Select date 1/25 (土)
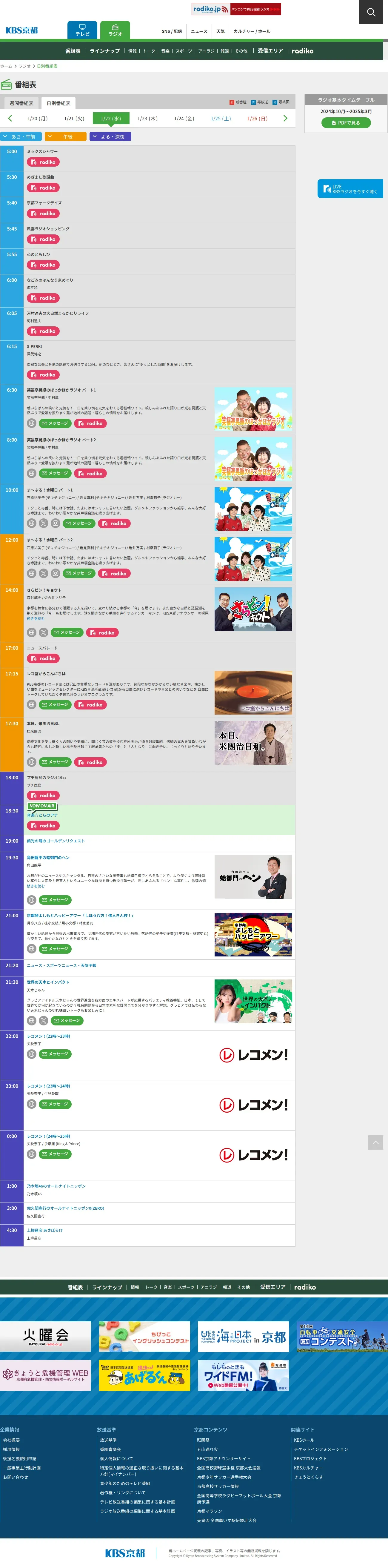 221,119
